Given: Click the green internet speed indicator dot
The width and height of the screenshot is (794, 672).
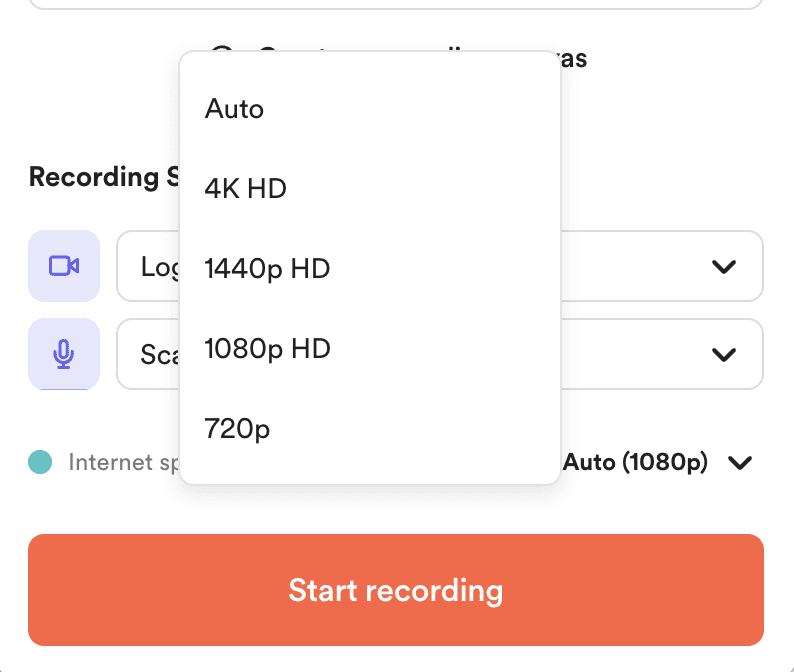Looking at the screenshot, I should coord(40,462).
